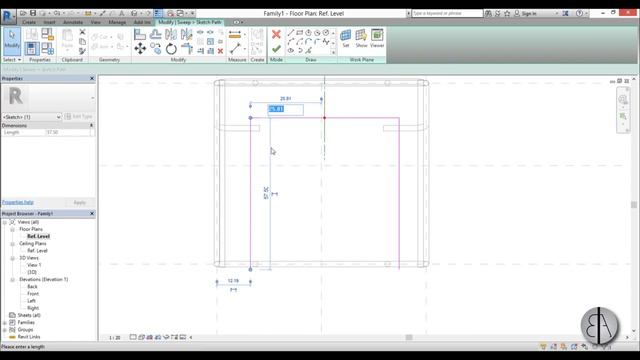The image size is (640, 360).
Task: Click Sign In in title bar
Action: pos(529,13)
